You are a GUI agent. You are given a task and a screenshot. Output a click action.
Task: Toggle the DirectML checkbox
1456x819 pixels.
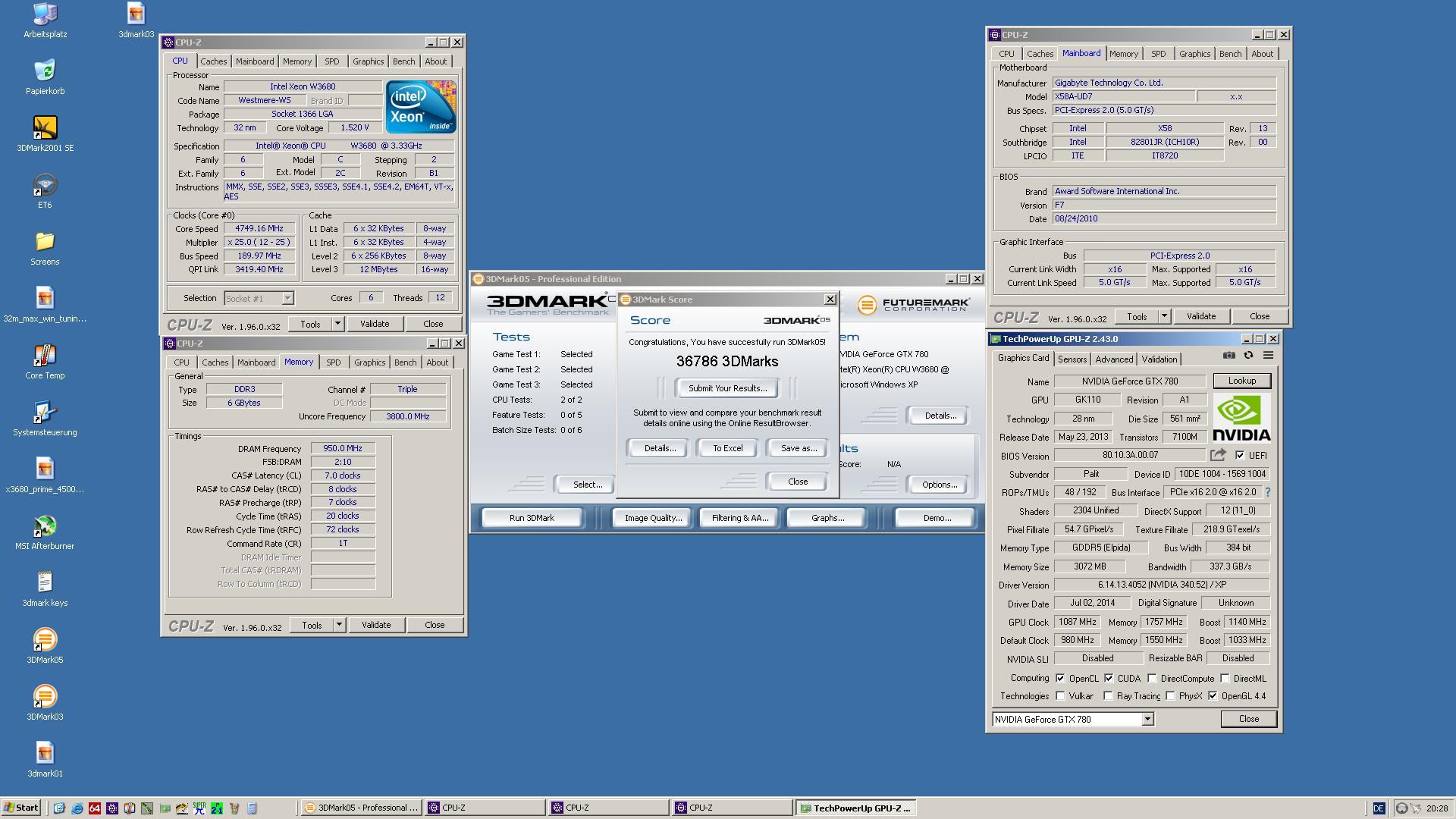1225,679
